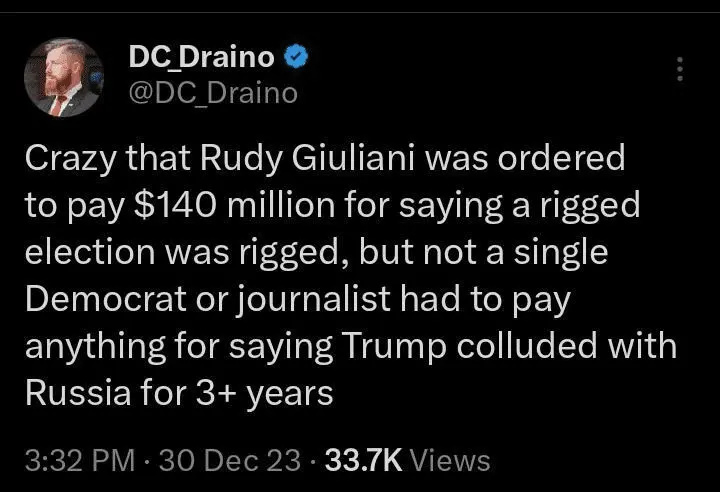Click the 33.7K view count number
720x492 pixels.
pyautogui.click(x=363, y=460)
